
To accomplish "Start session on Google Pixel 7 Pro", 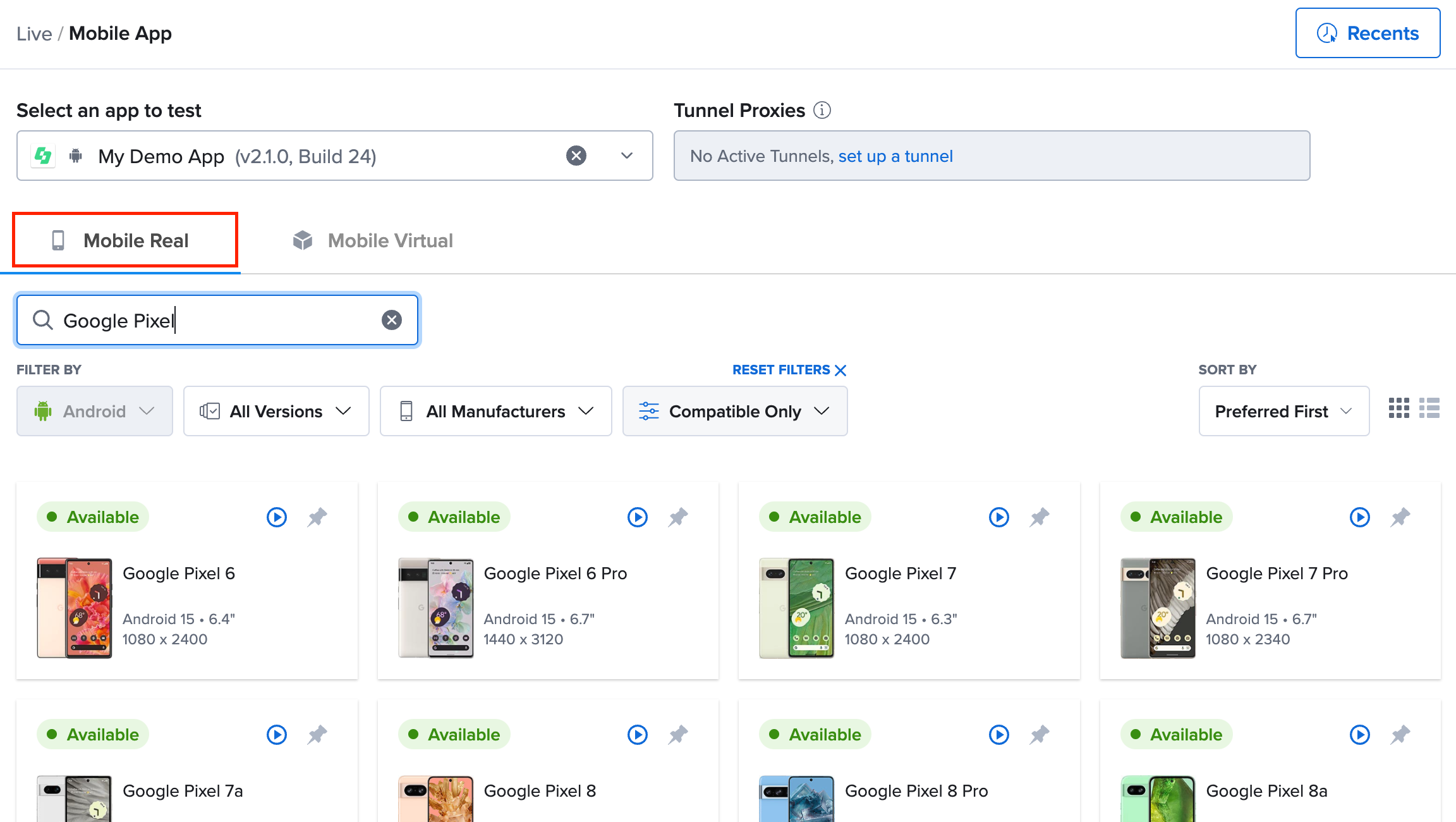I will (1359, 517).
